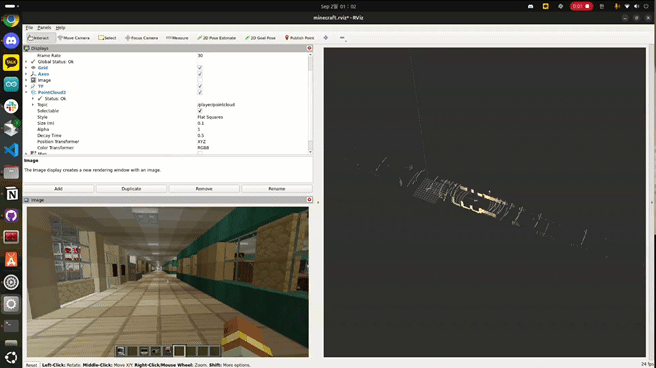Screen dimensions: 656x368
Task: Toggle the Selectable checkbox
Action: pos(200,111)
